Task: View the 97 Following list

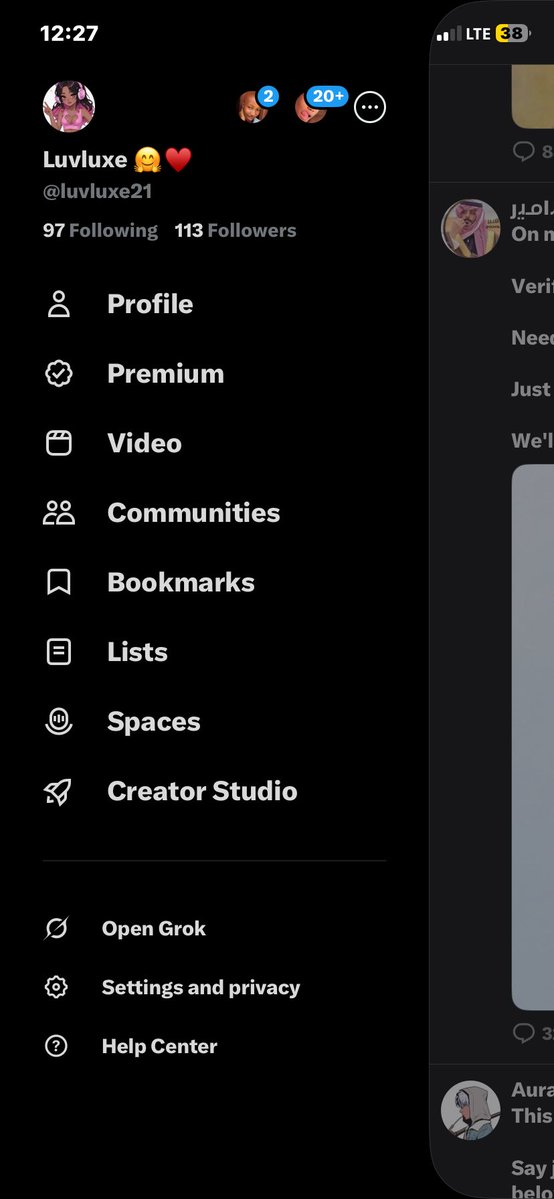Action: pyautogui.click(x=100, y=230)
